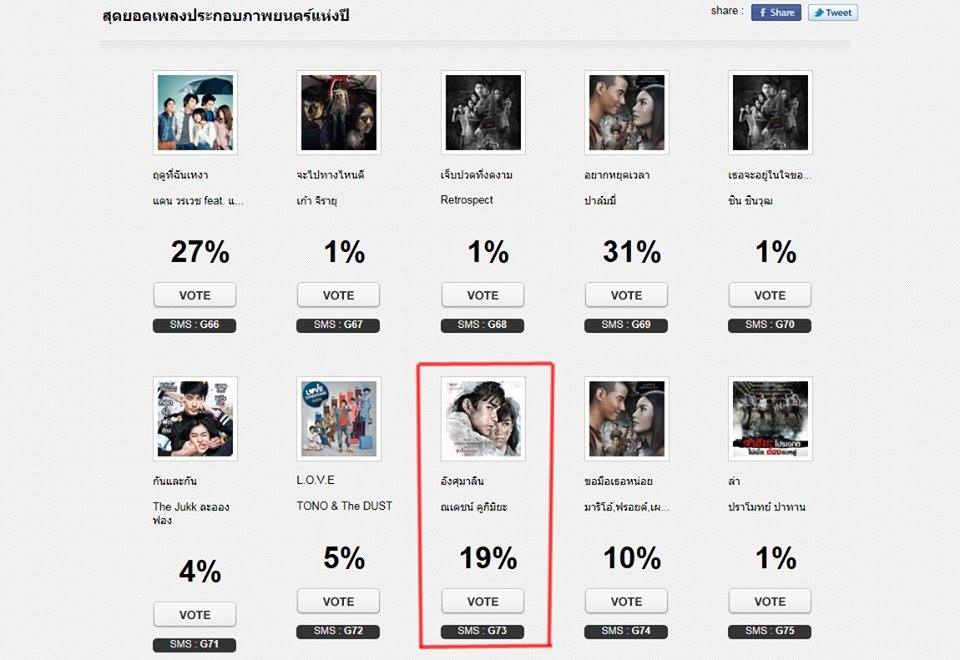960x660 pixels.
Task: Click VOTE above SMS : G70
Action: click(x=770, y=295)
